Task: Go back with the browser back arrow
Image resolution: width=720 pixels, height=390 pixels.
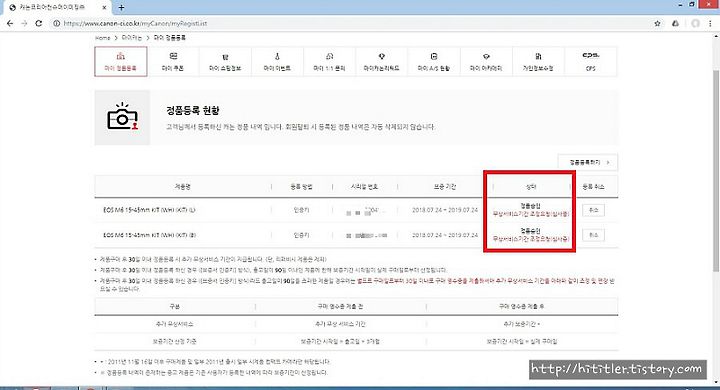Action: click(x=10, y=23)
